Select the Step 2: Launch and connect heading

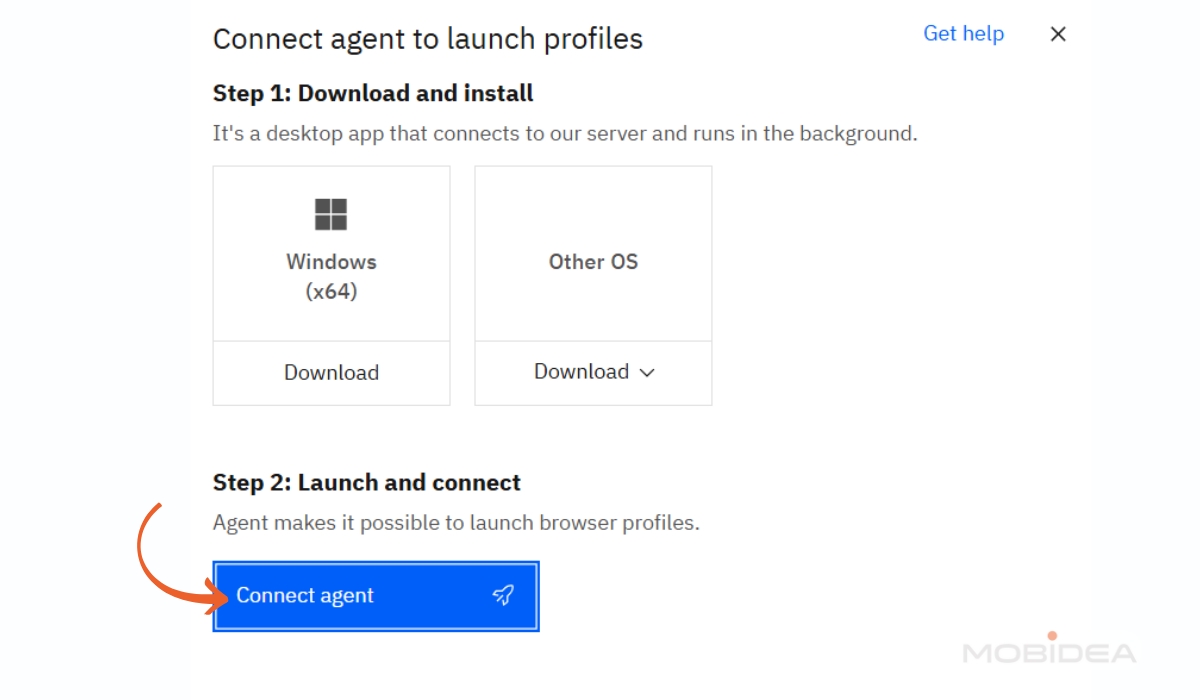point(366,482)
